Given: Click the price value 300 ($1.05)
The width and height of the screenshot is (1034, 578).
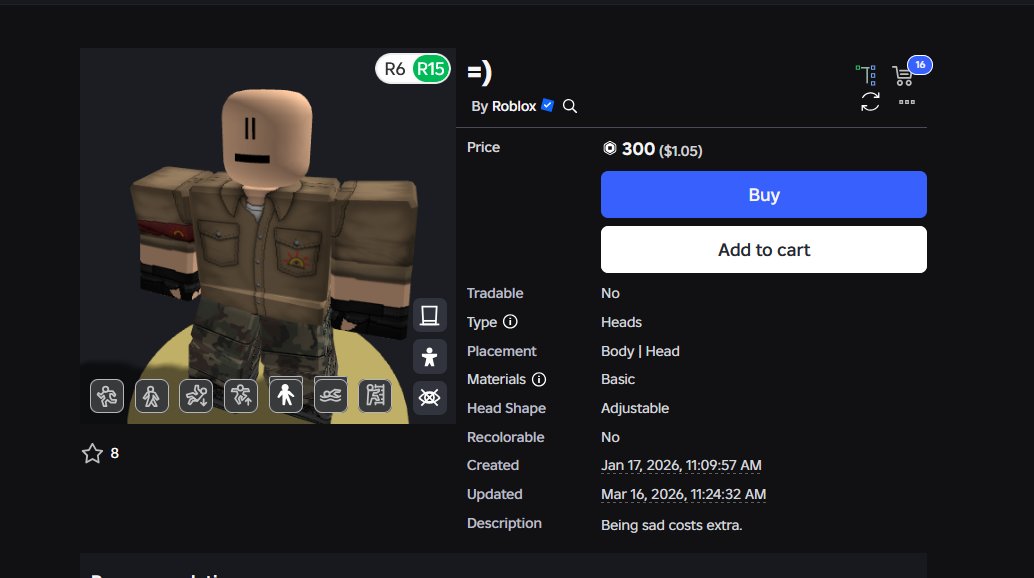Looking at the screenshot, I should tap(661, 150).
